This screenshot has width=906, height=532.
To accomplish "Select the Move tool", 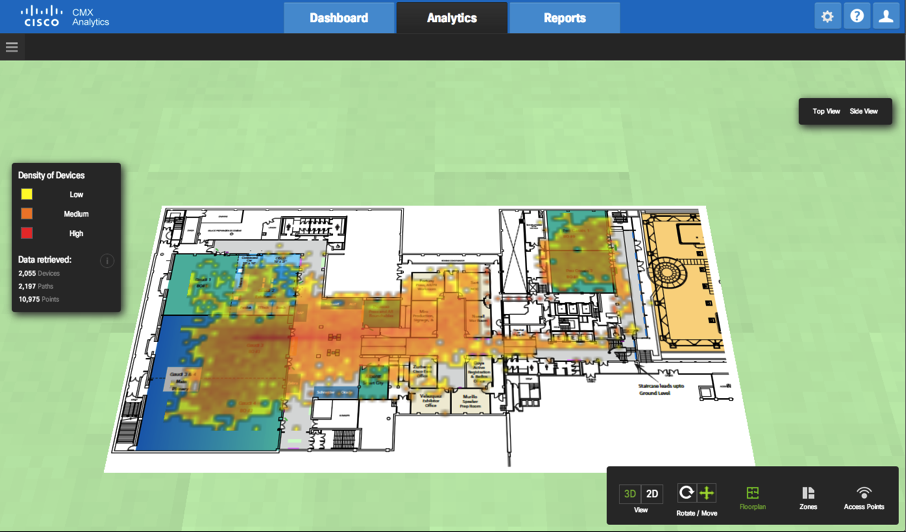I will pos(707,493).
